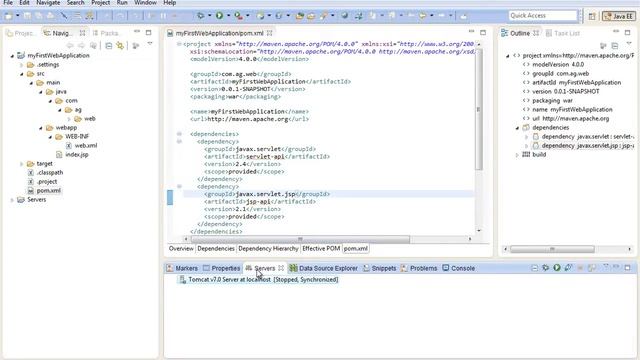
Task: Start the server with green Servers-view icon
Action: (557, 268)
